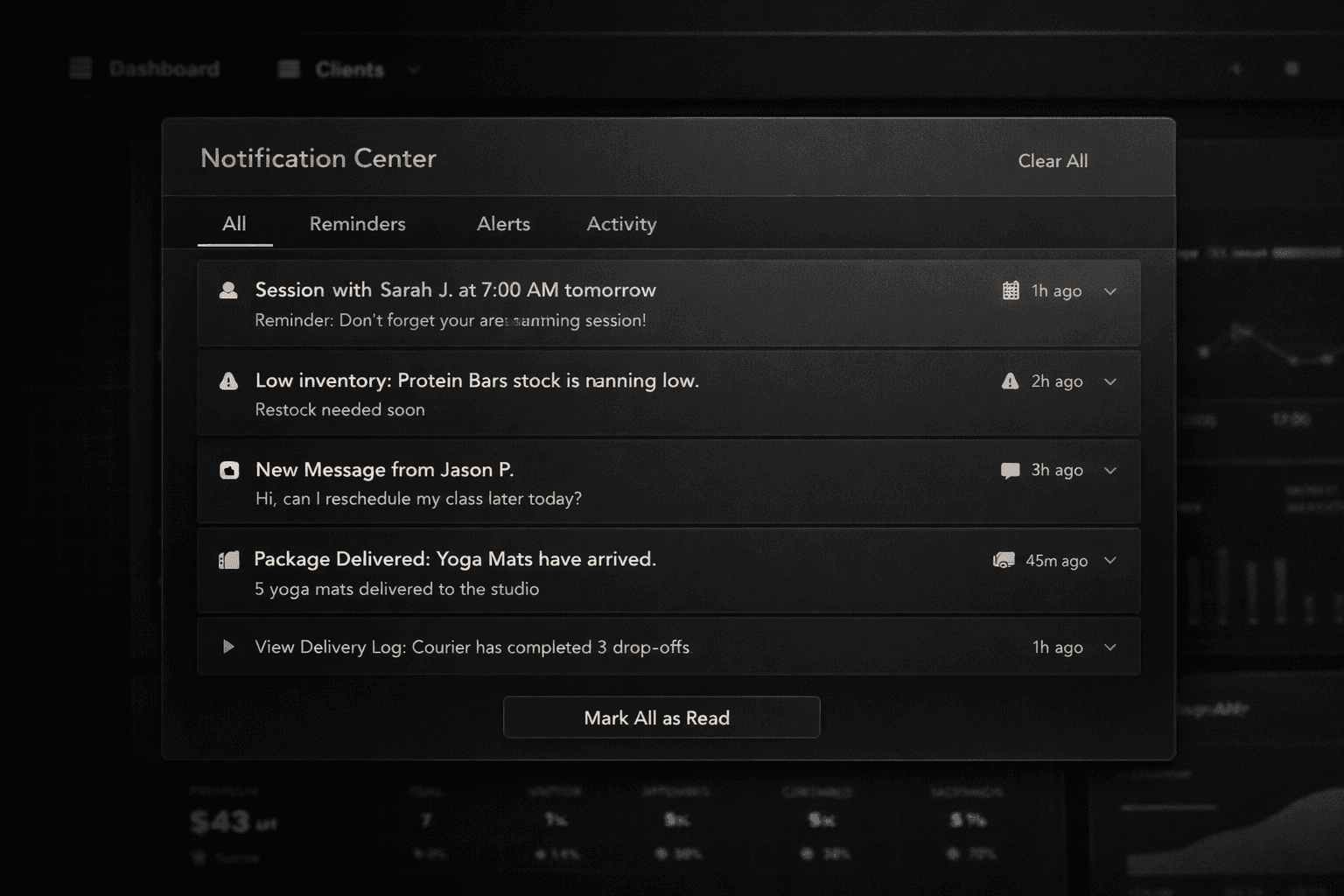Click the Dashboard grid icon in the top bar

pyautogui.click(x=80, y=67)
